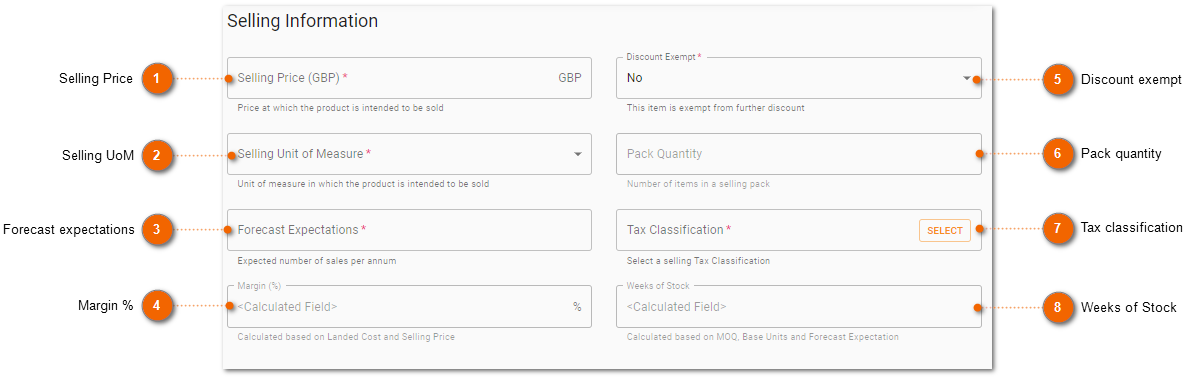Click orange callout marker number 3
The width and height of the screenshot is (1184, 379).
click(156, 230)
